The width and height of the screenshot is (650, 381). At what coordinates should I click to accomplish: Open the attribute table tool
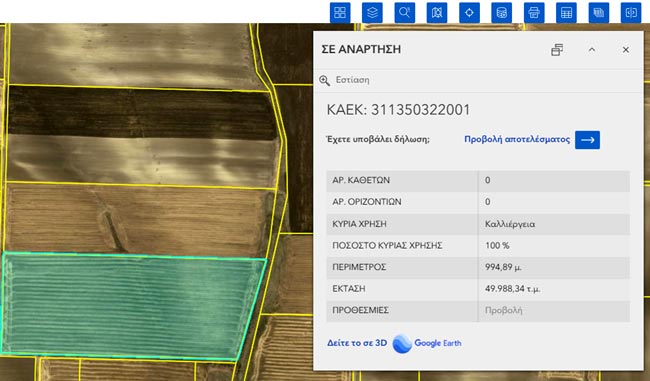tap(566, 12)
